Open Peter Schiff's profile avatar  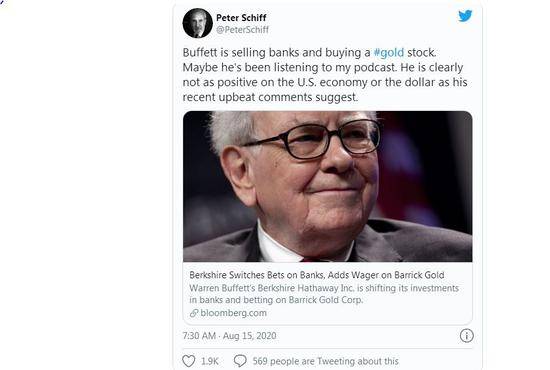click(197, 23)
